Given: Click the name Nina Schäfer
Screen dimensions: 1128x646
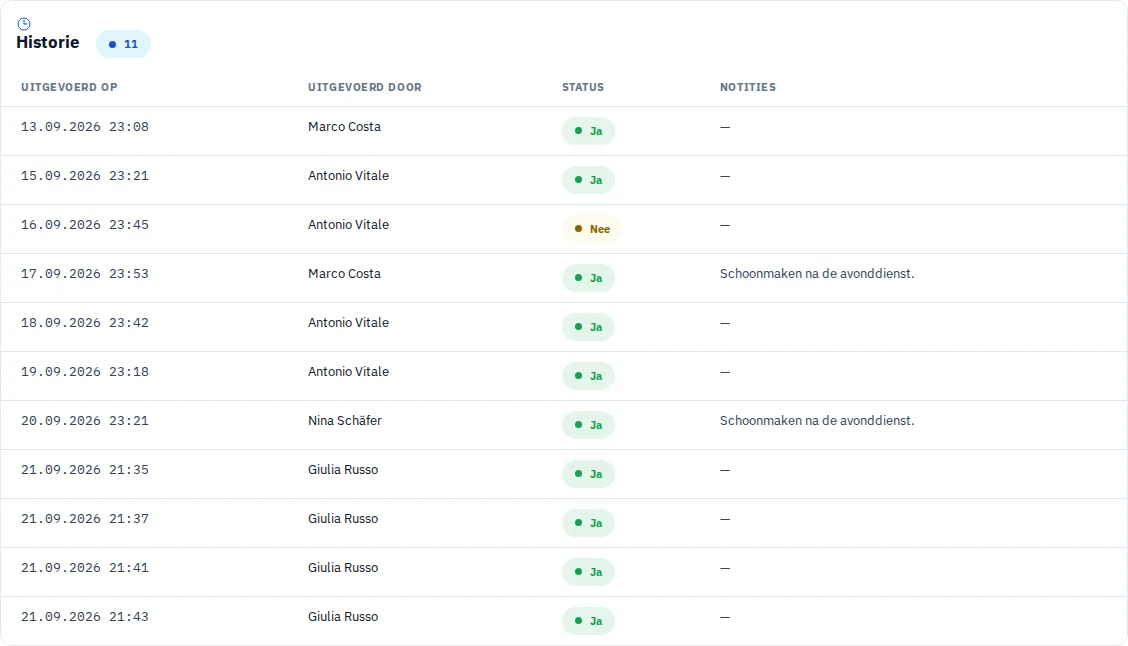Looking at the screenshot, I should click(x=345, y=420).
